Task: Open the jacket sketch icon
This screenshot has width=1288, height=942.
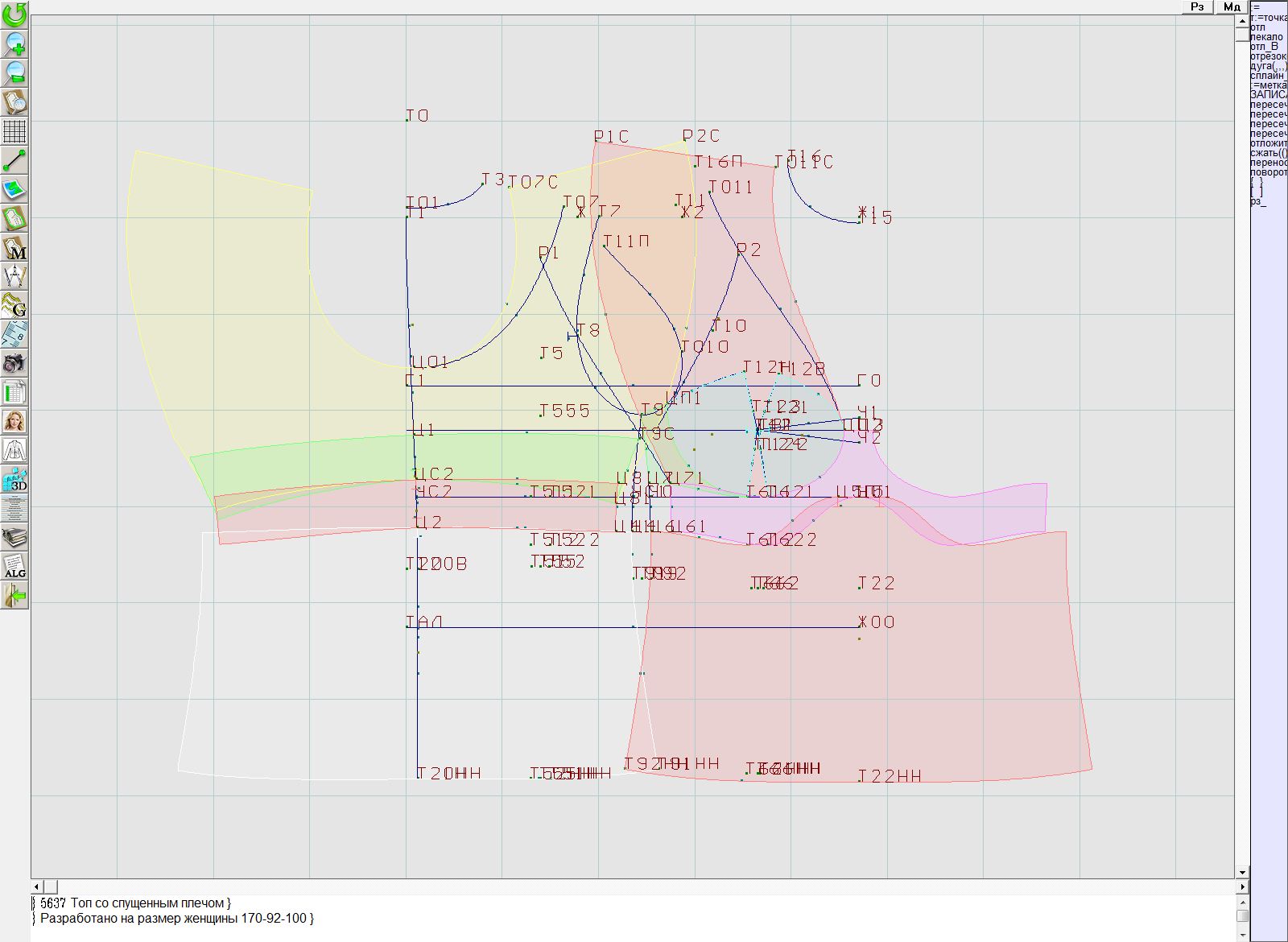Action: pyautogui.click(x=14, y=450)
